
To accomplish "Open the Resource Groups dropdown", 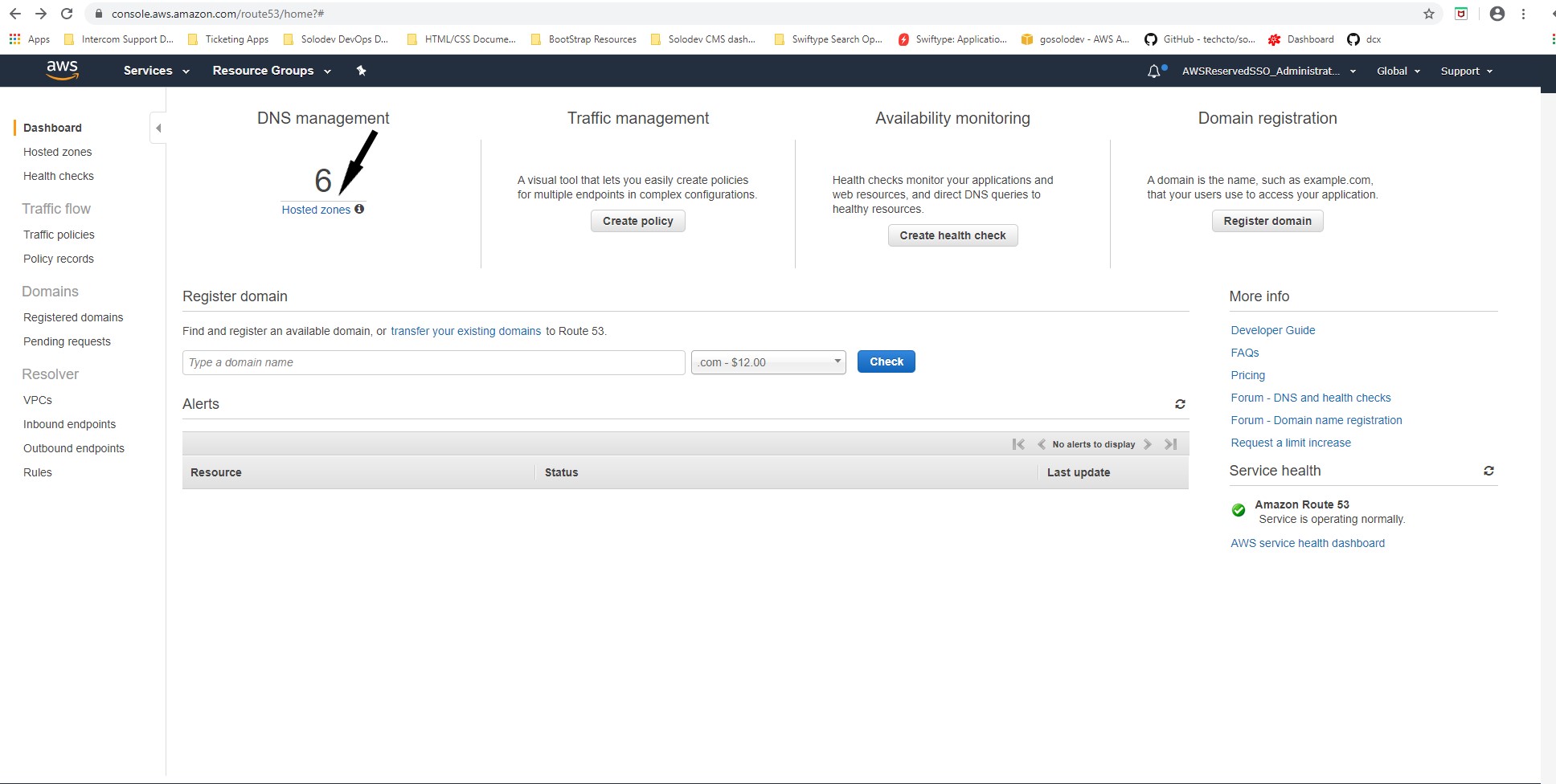I will [x=272, y=71].
